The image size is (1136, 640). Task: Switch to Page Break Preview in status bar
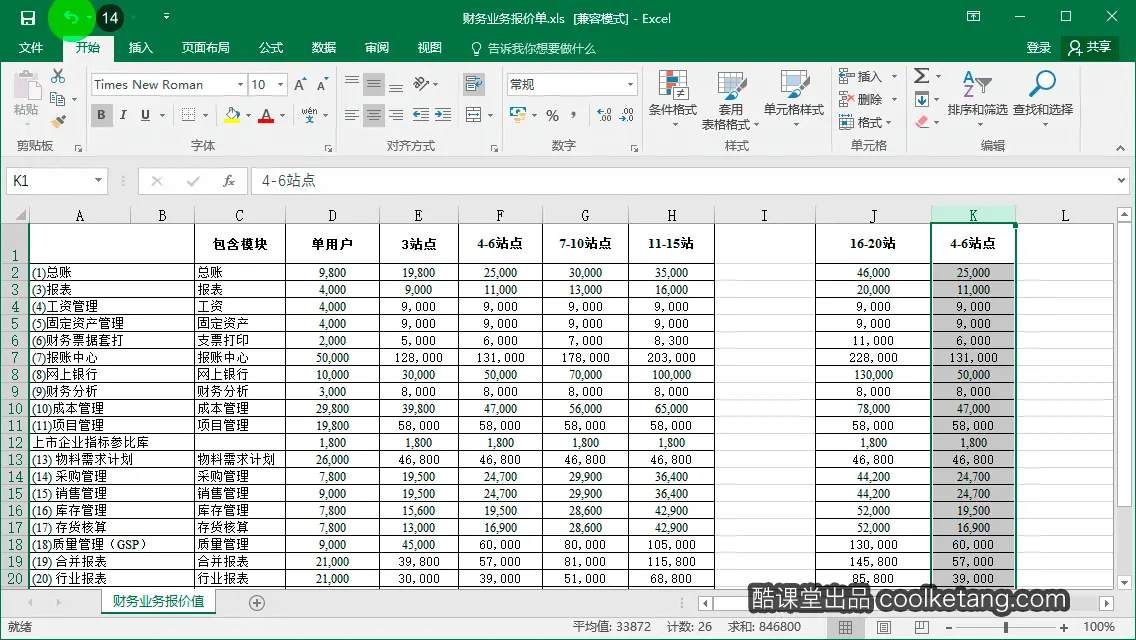click(922, 627)
